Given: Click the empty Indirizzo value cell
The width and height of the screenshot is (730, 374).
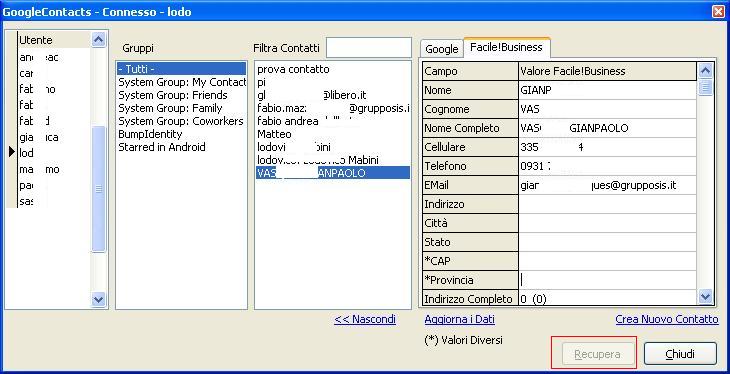Looking at the screenshot, I should click(607, 204).
